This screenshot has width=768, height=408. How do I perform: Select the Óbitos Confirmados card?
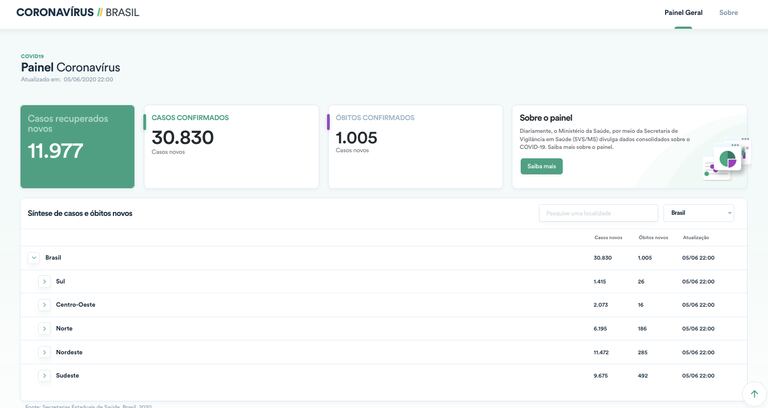[x=415, y=147]
